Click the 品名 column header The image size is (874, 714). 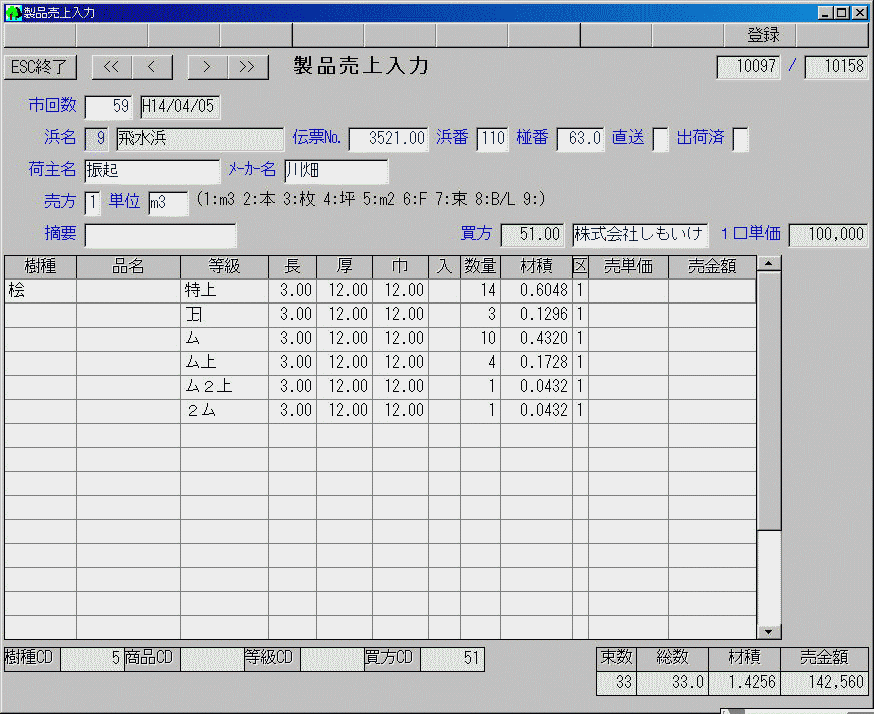tap(128, 267)
